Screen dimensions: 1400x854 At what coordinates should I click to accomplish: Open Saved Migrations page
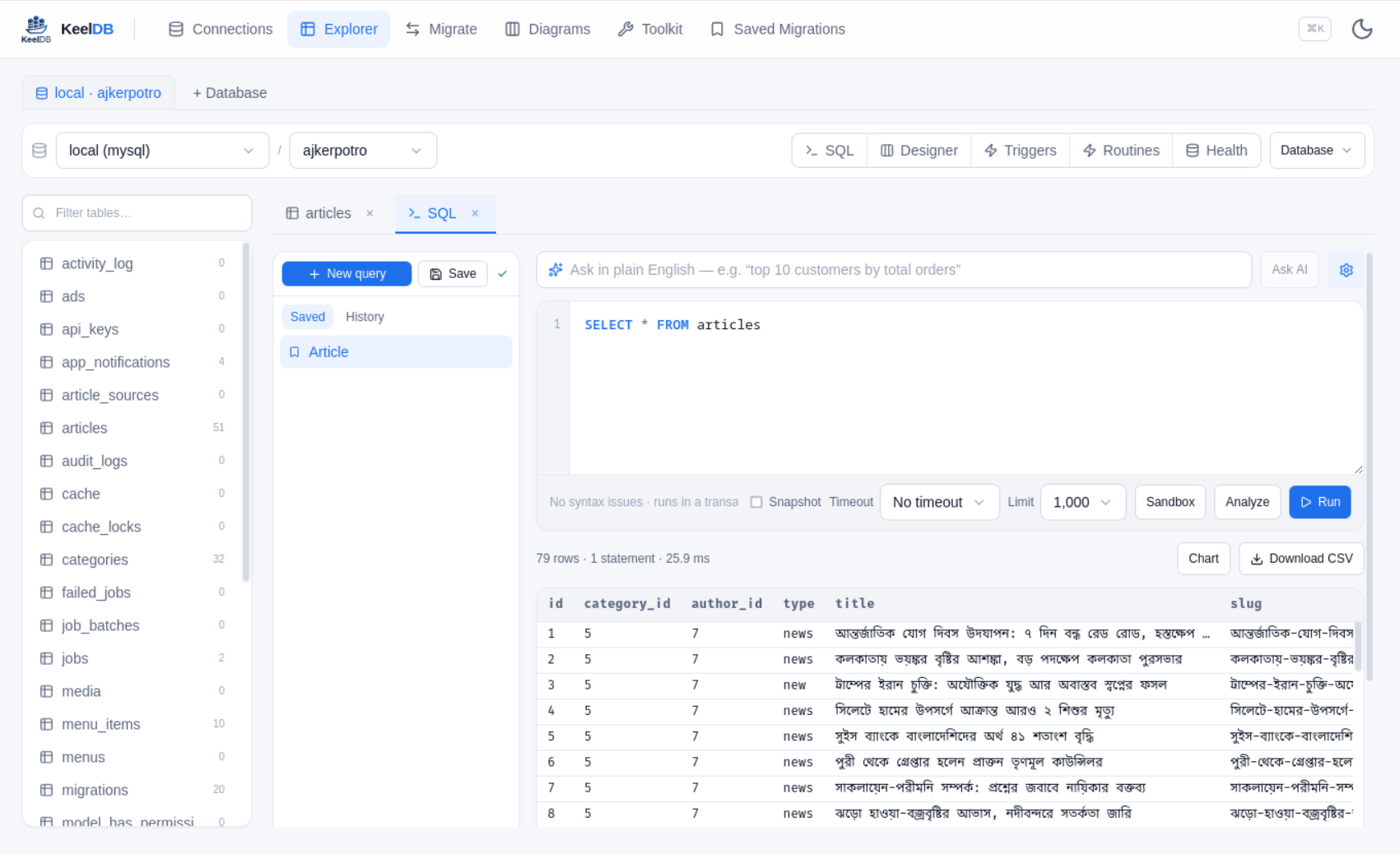click(778, 29)
